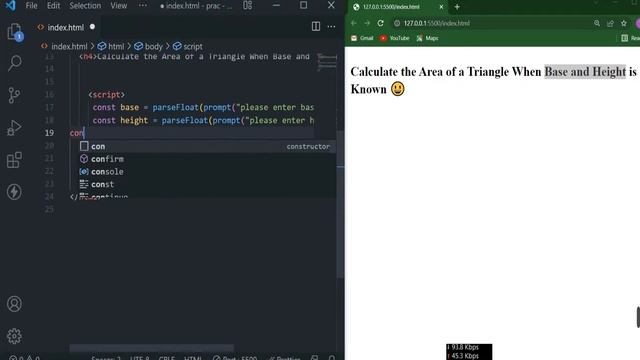Click the notifications bell in status bar
Viewport: 640px width, 360px height.
coord(331,358)
